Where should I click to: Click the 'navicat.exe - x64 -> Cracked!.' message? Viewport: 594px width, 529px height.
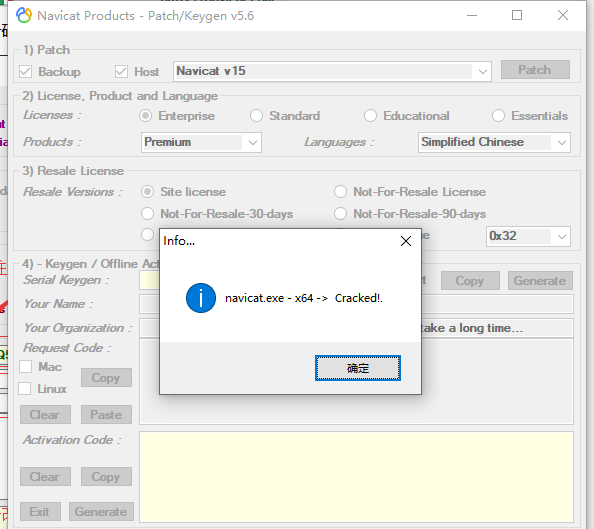304,298
